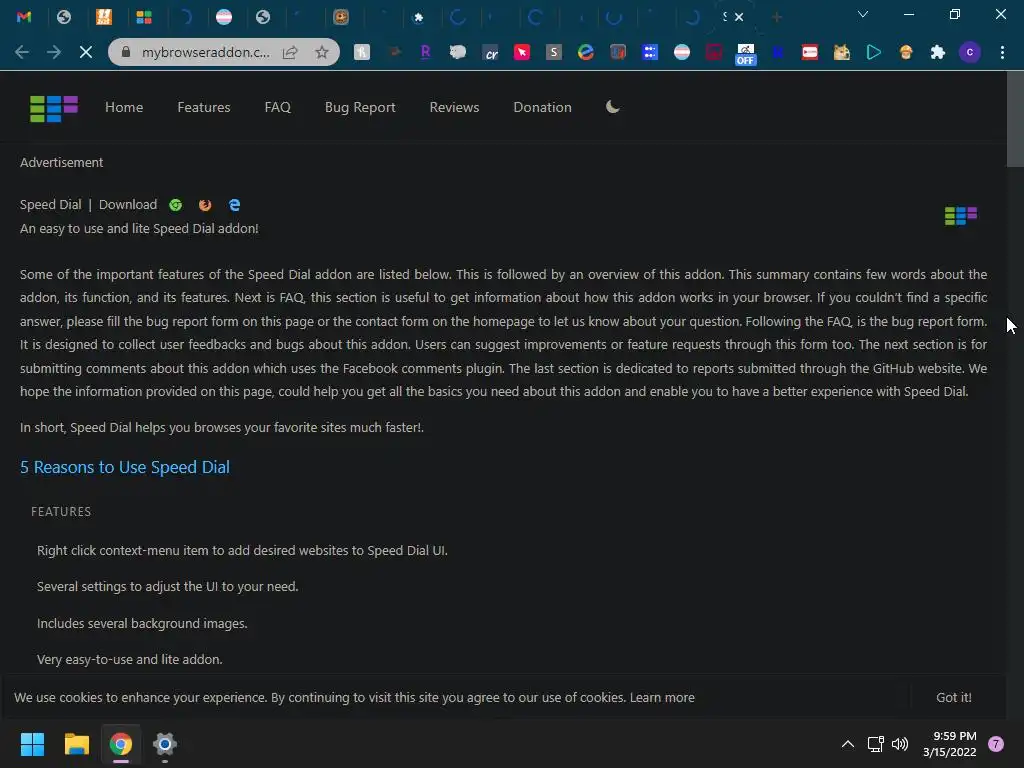Open 5 Reasons to Use Speed Dial heading
1024x768 pixels.
(125, 467)
